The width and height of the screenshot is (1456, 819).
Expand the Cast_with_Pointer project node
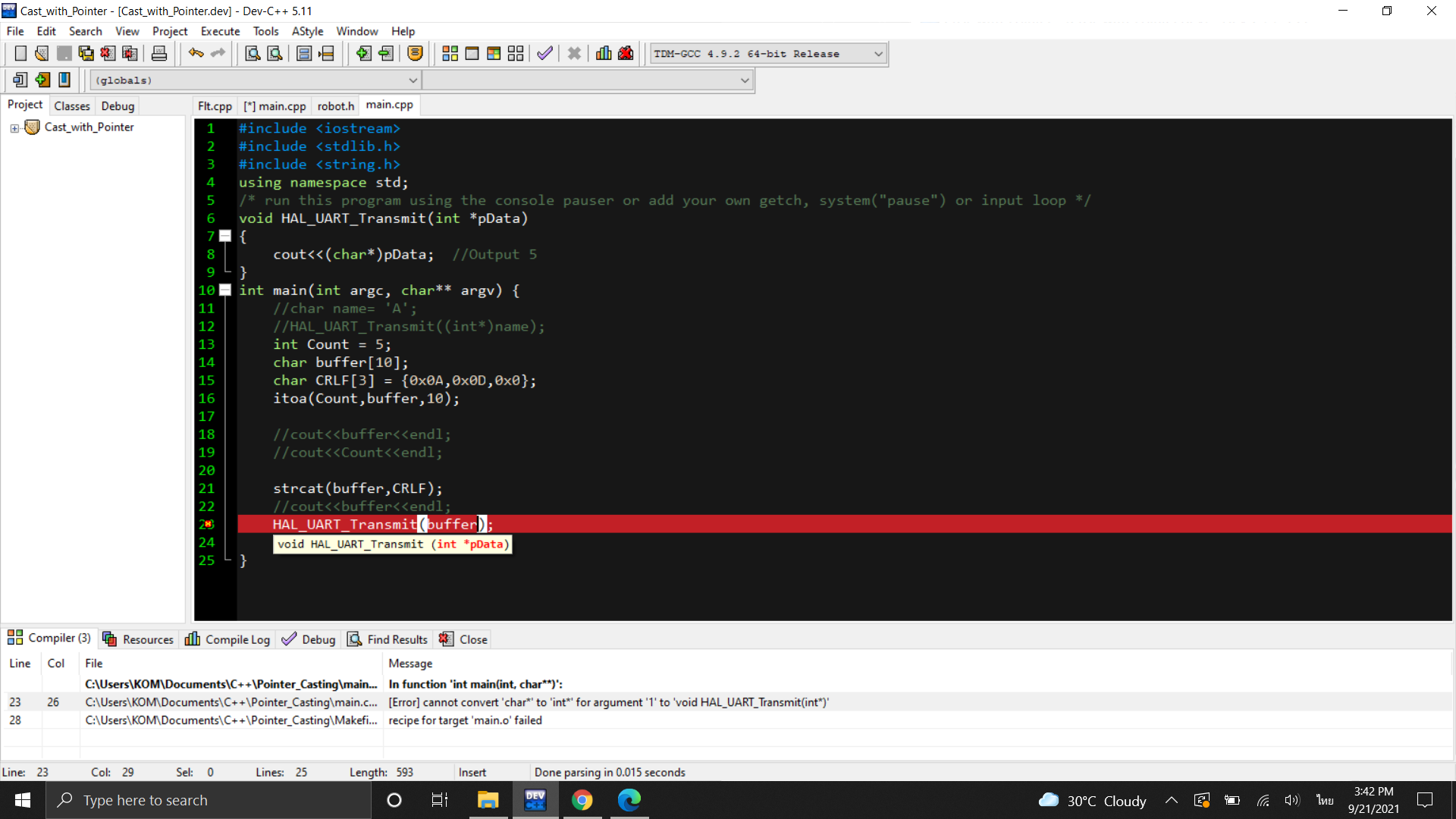(14, 127)
